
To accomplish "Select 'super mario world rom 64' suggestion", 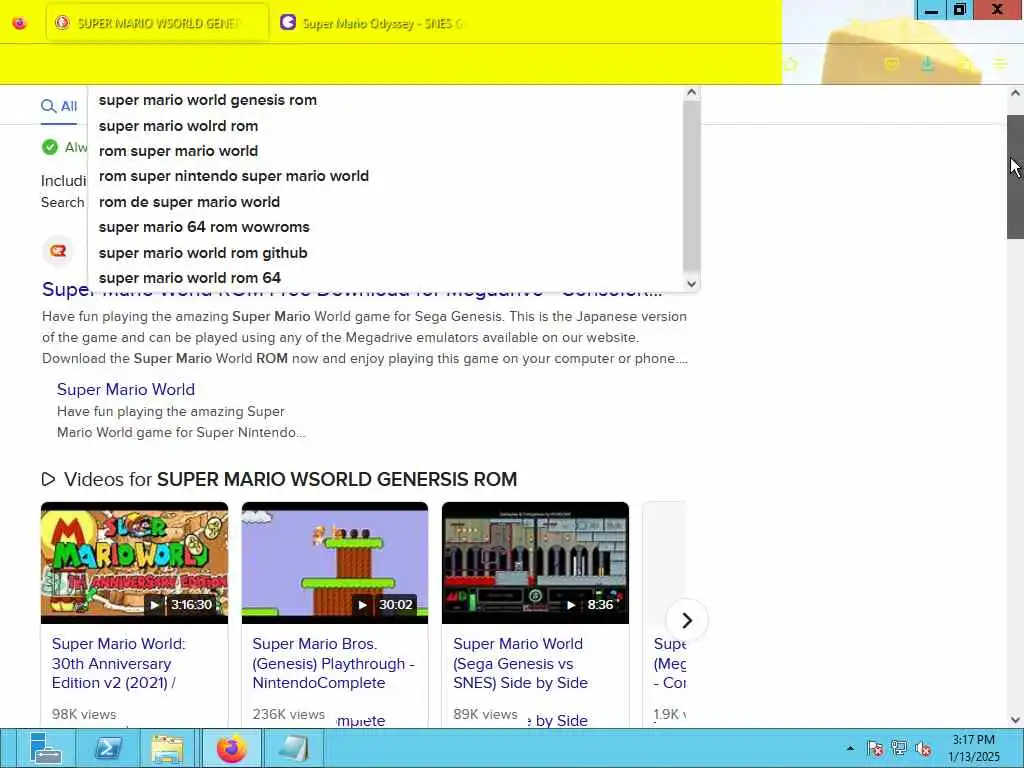I will point(190,278).
